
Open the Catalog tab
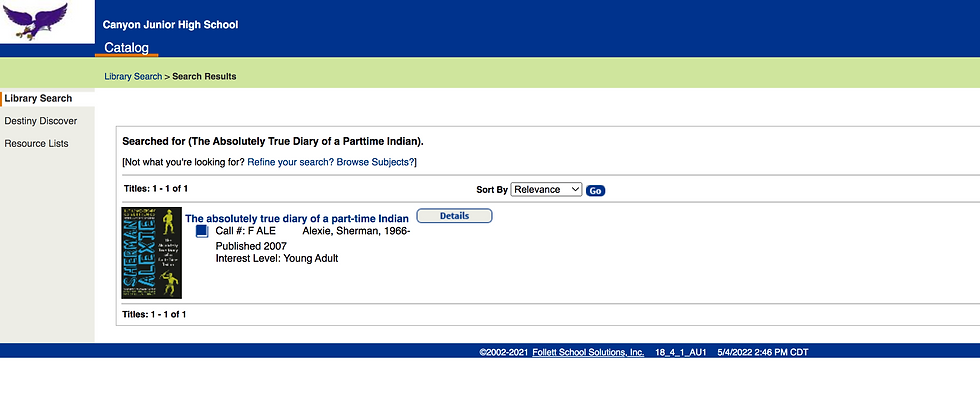click(x=127, y=47)
